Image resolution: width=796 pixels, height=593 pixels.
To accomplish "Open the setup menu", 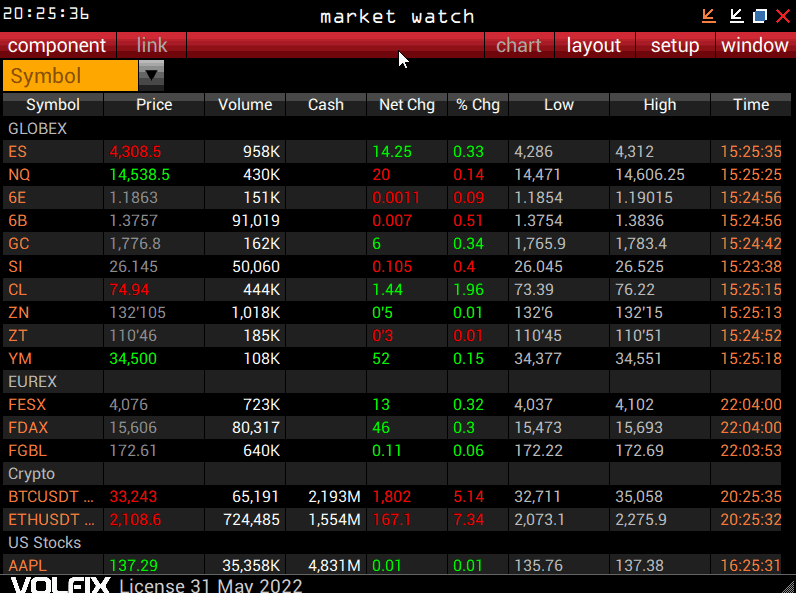I will pos(674,45).
